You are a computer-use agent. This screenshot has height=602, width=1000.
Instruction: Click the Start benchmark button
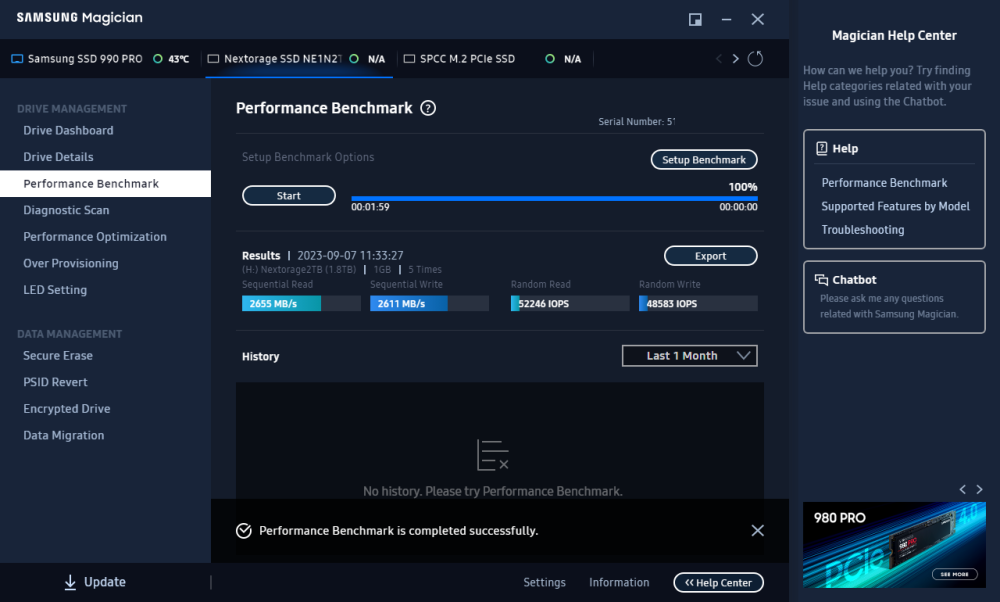[x=289, y=196]
